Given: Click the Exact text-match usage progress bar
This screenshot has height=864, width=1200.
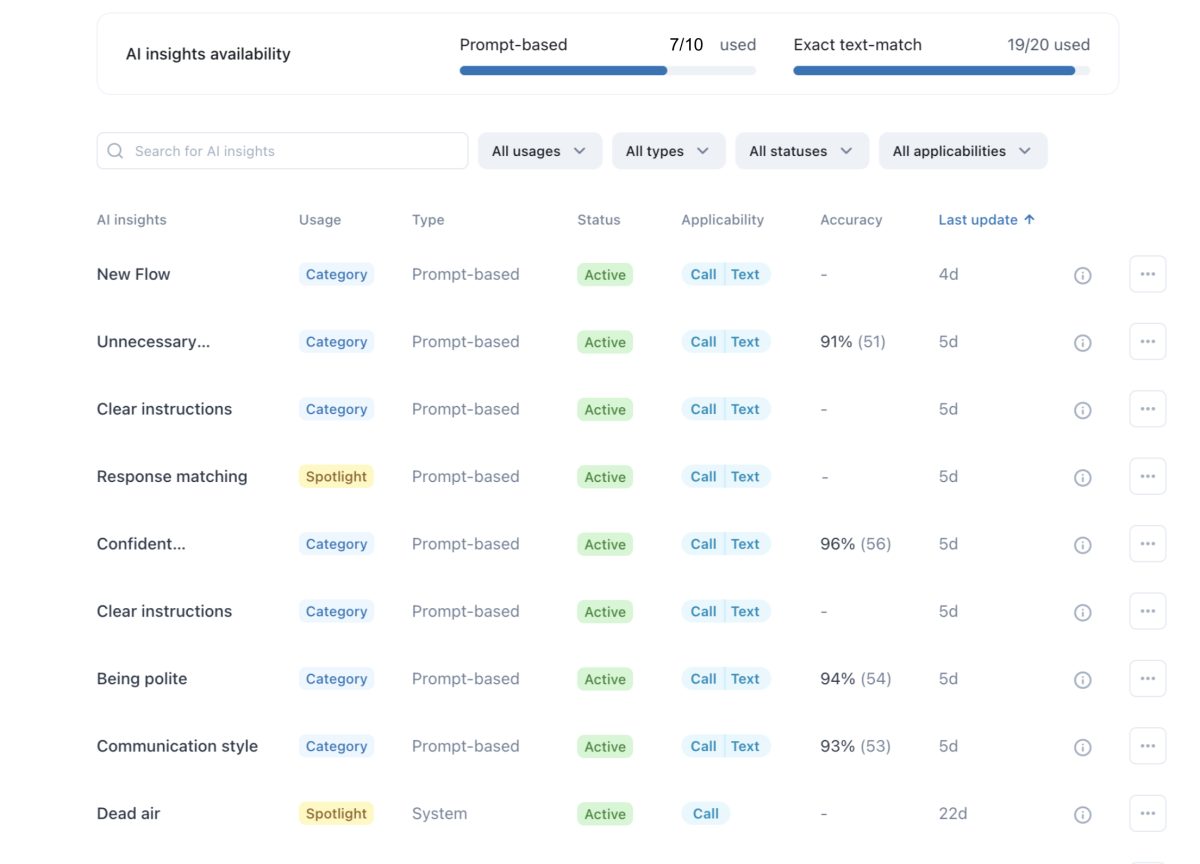Looking at the screenshot, I should 942,71.
